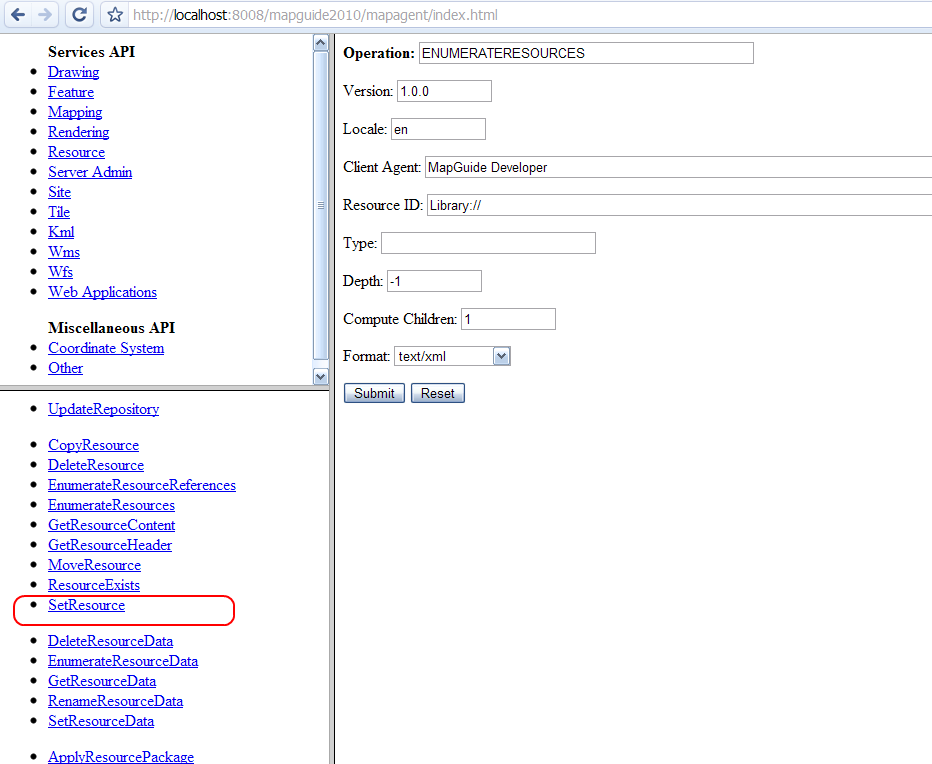The image size is (932, 764).
Task: Open the Wms services link
Action: (x=64, y=251)
